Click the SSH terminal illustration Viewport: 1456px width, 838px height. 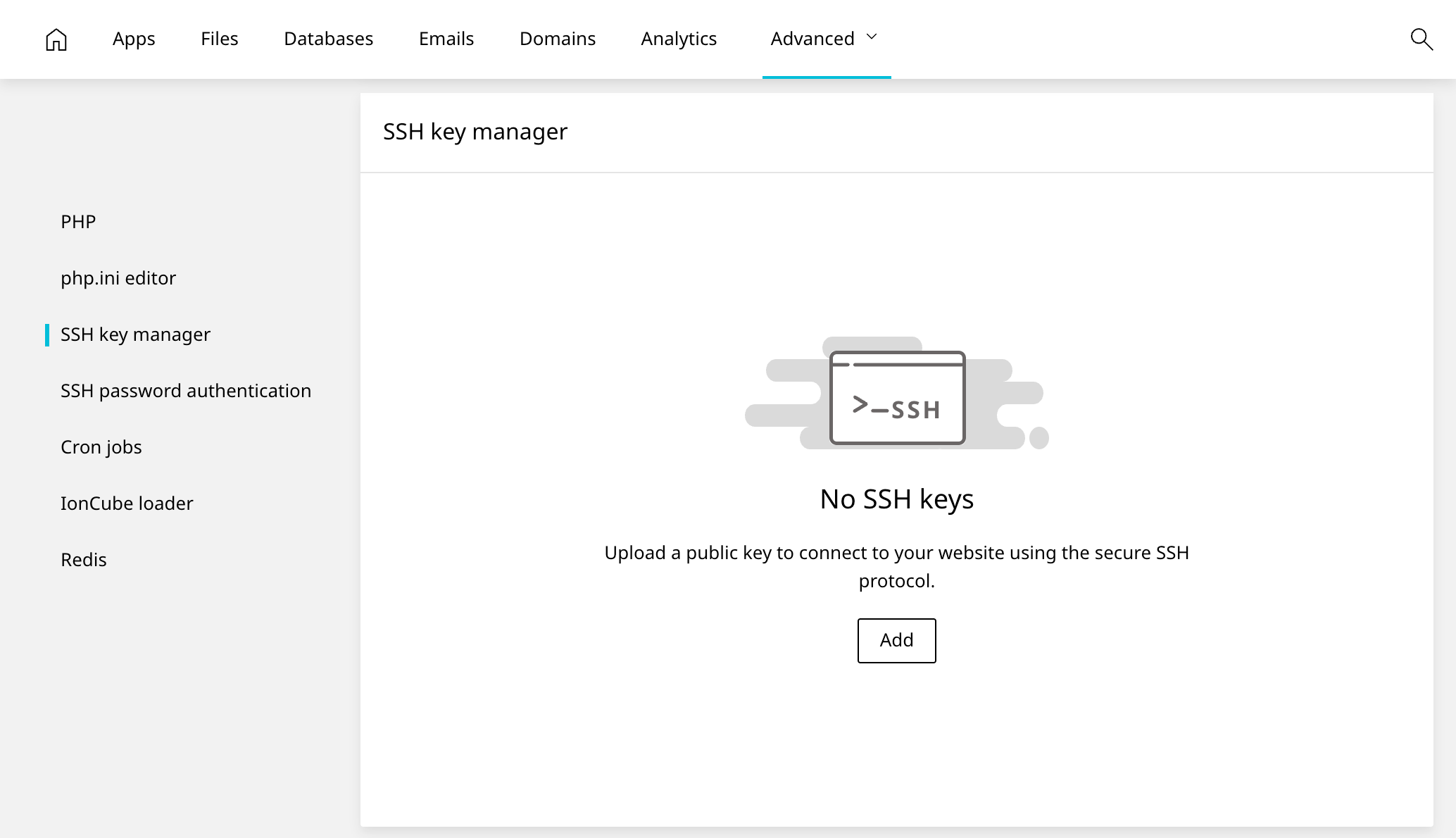point(897,397)
